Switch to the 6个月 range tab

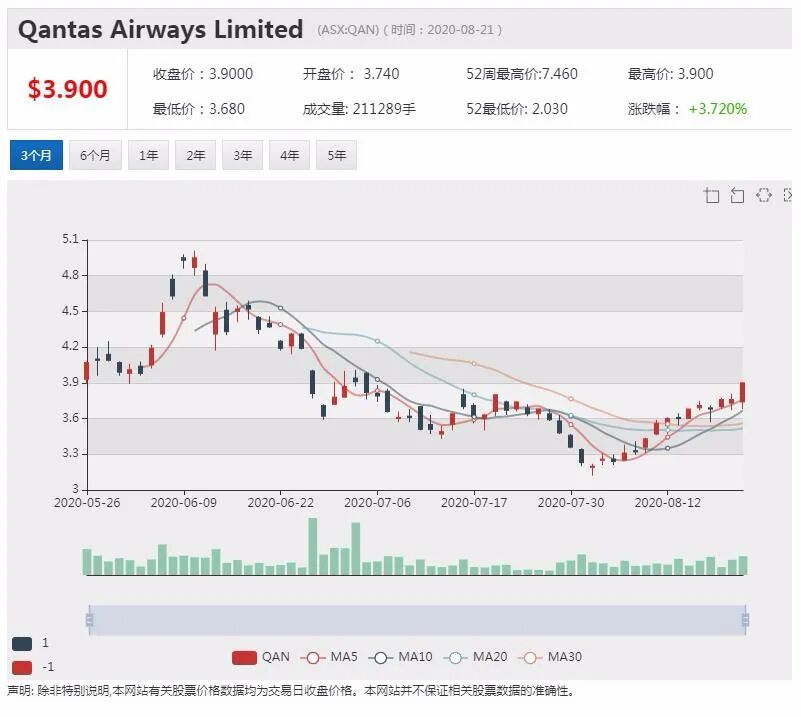coord(96,155)
